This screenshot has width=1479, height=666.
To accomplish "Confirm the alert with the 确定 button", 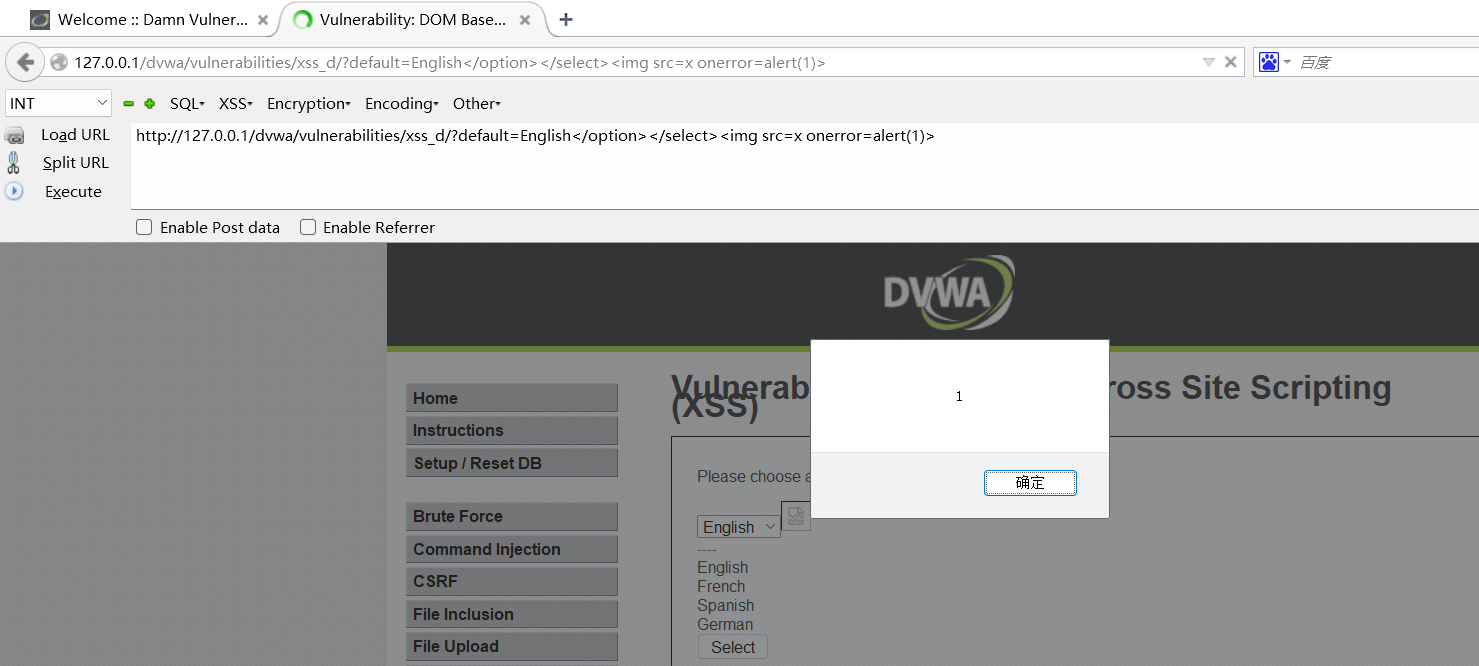I will point(1030,483).
